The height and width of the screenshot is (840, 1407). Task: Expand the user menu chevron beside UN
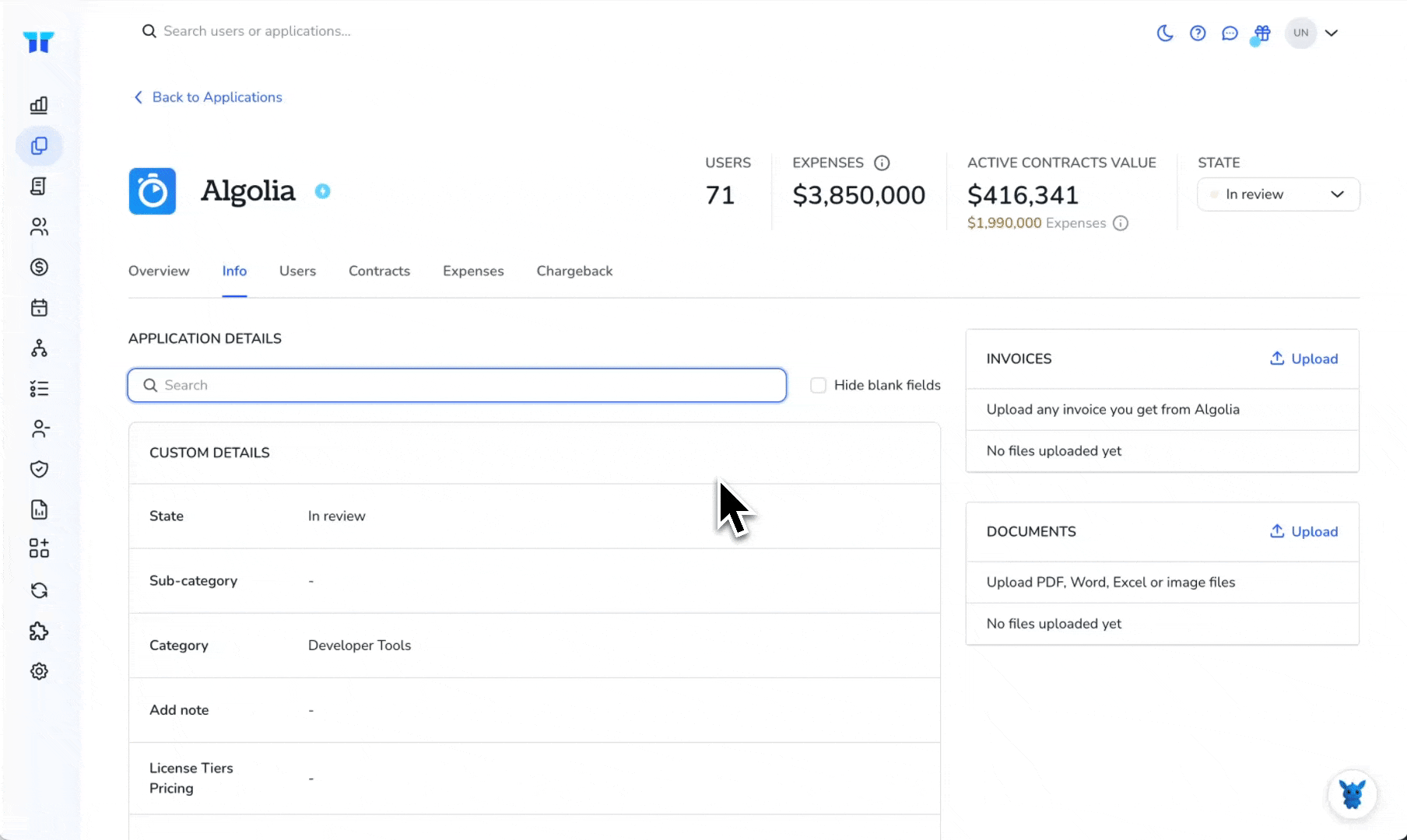pyautogui.click(x=1332, y=33)
